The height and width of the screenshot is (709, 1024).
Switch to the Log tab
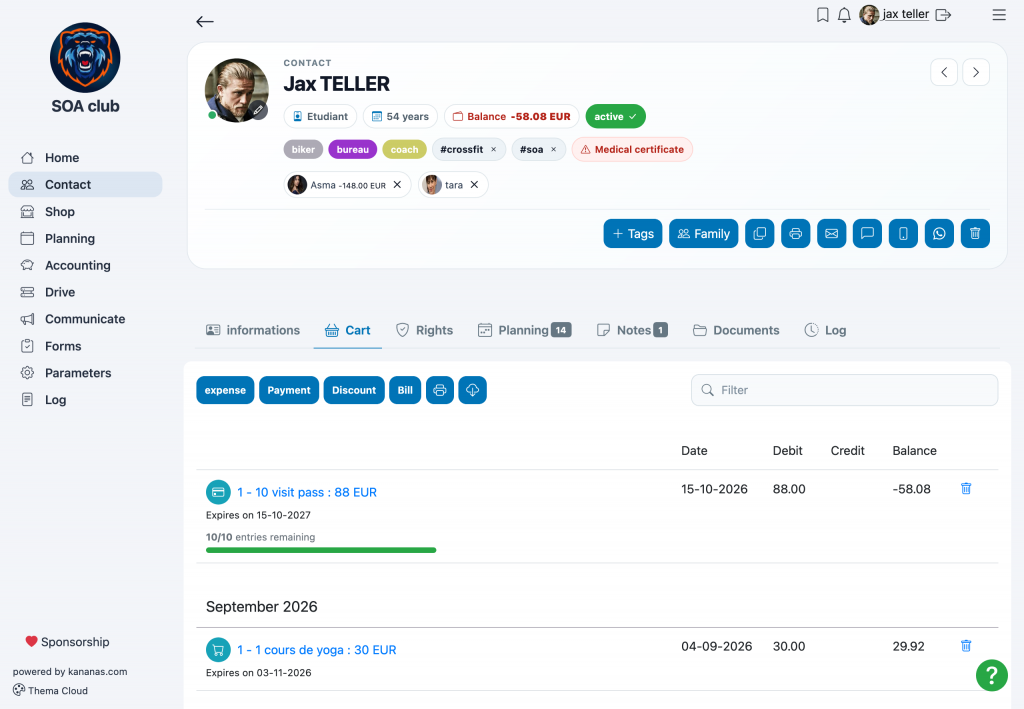(825, 330)
